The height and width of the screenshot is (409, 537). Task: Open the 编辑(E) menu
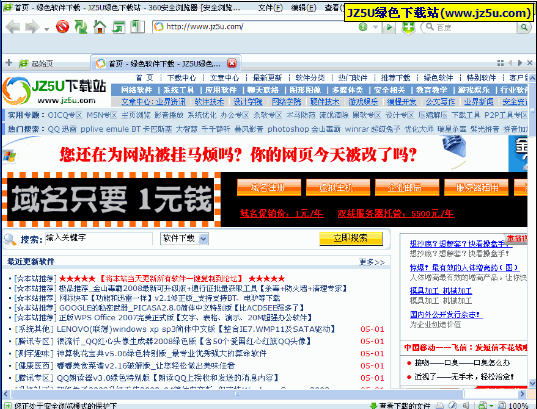[x=303, y=8]
